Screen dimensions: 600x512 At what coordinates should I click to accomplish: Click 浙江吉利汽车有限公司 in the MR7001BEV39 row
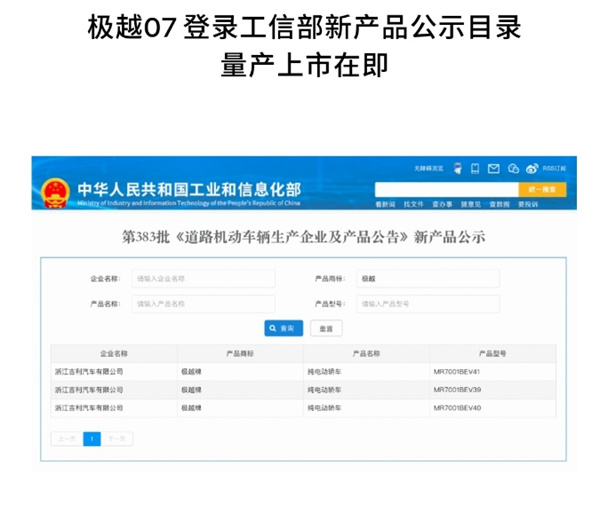[x=89, y=390]
